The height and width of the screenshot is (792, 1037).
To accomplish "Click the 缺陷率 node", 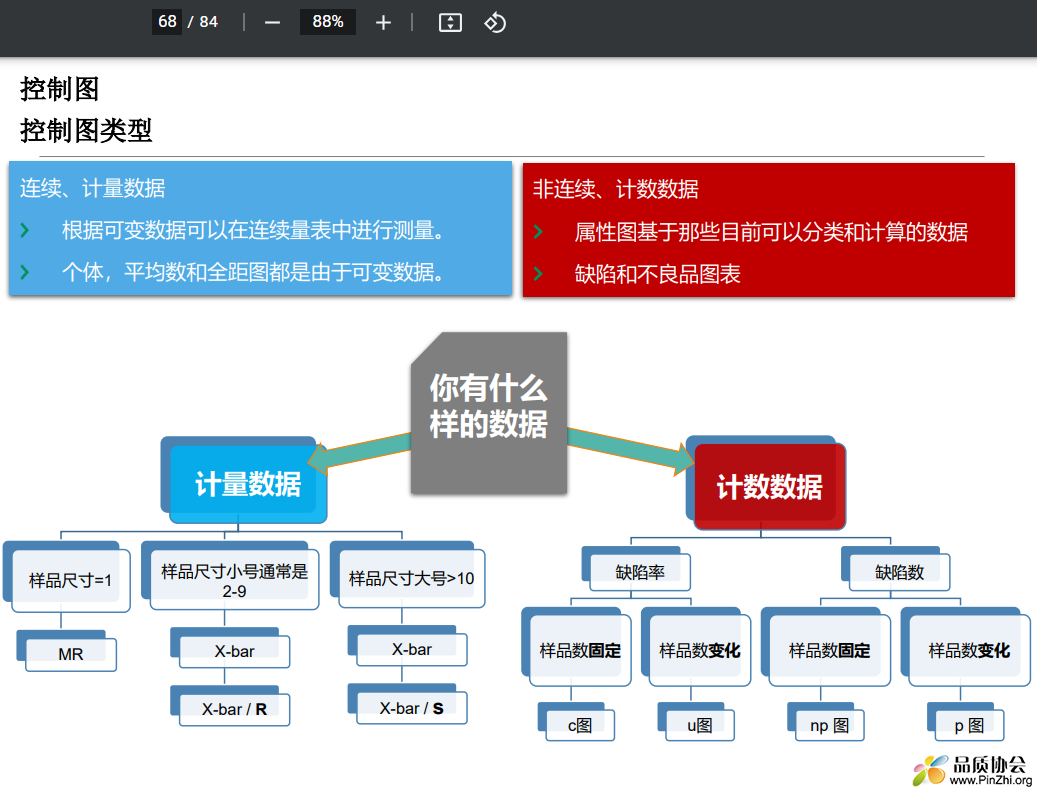I will [640, 572].
